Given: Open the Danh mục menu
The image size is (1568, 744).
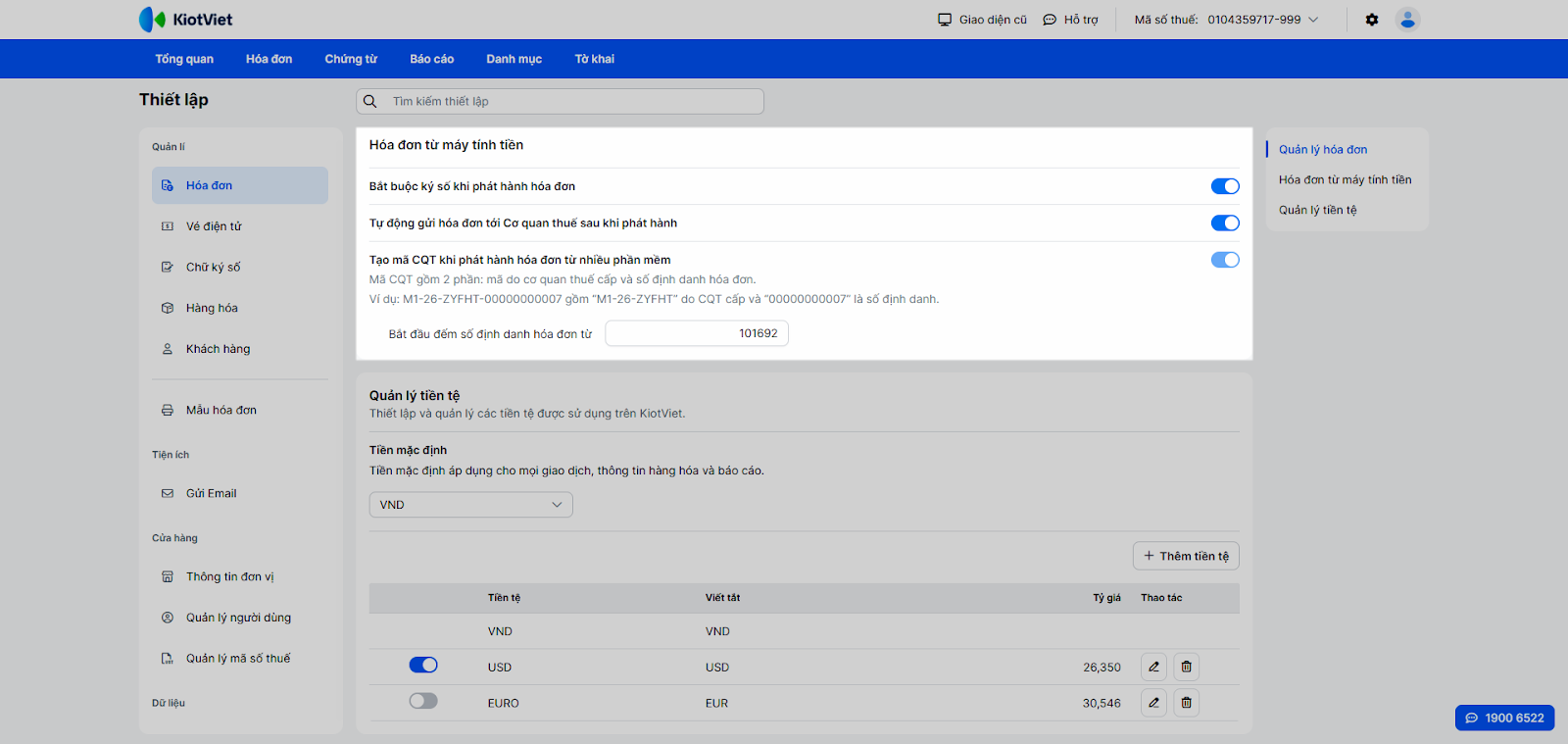Looking at the screenshot, I should (x=514, y=59).
